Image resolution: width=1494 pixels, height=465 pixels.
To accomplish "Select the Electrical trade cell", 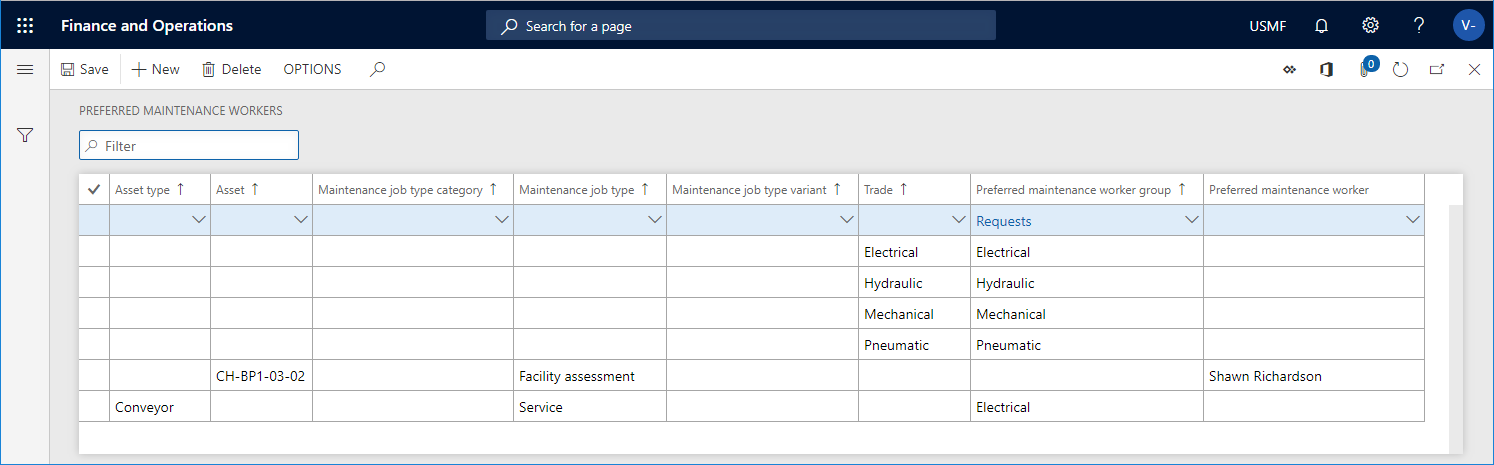I will click(914, 252).
